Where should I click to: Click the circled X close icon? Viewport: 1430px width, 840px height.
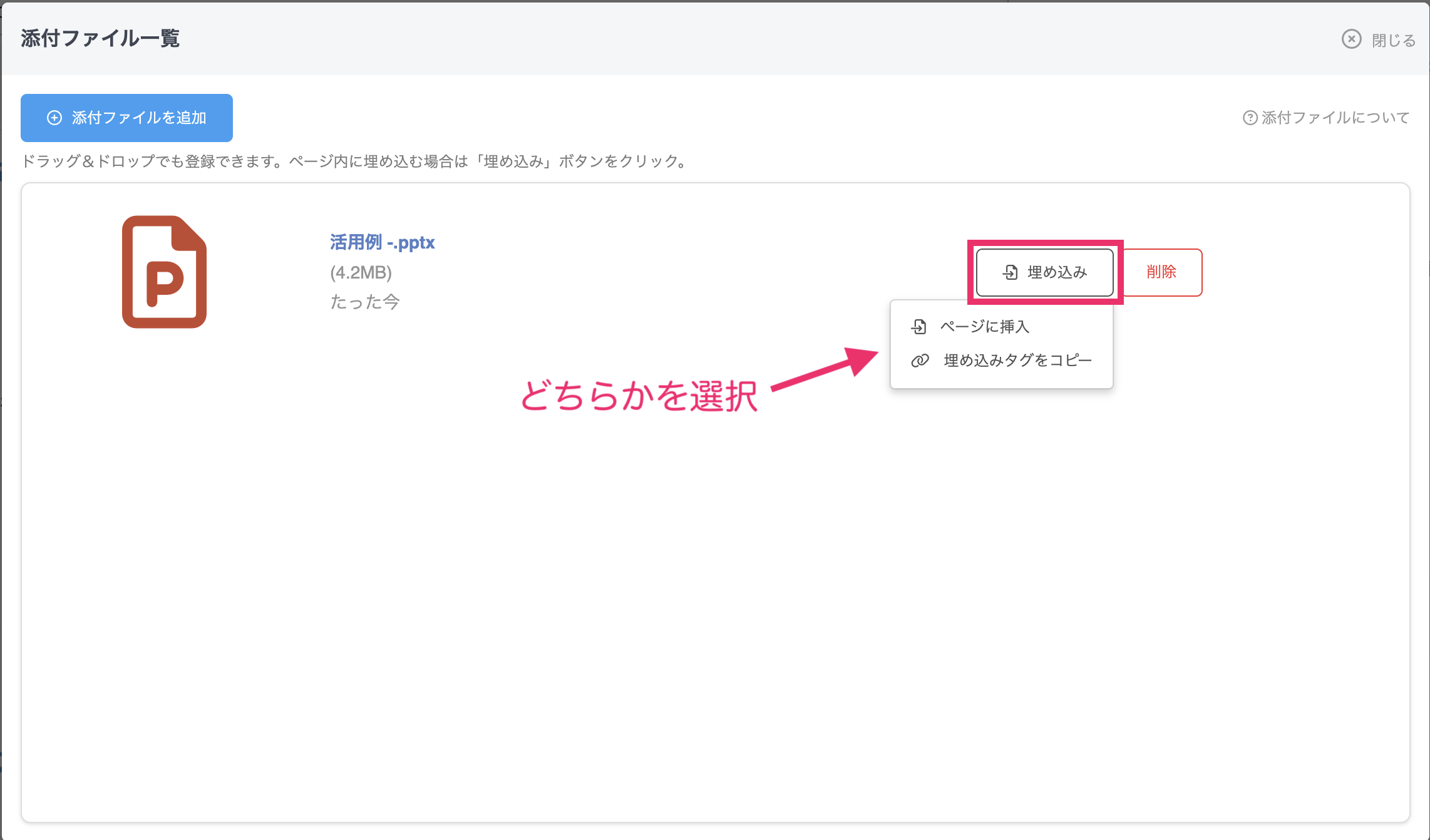point(1351,39)
